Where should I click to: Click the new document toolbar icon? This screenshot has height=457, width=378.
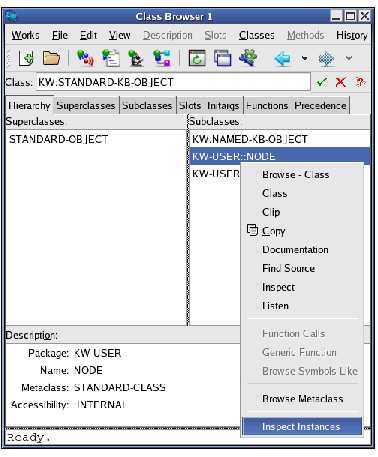26,58
